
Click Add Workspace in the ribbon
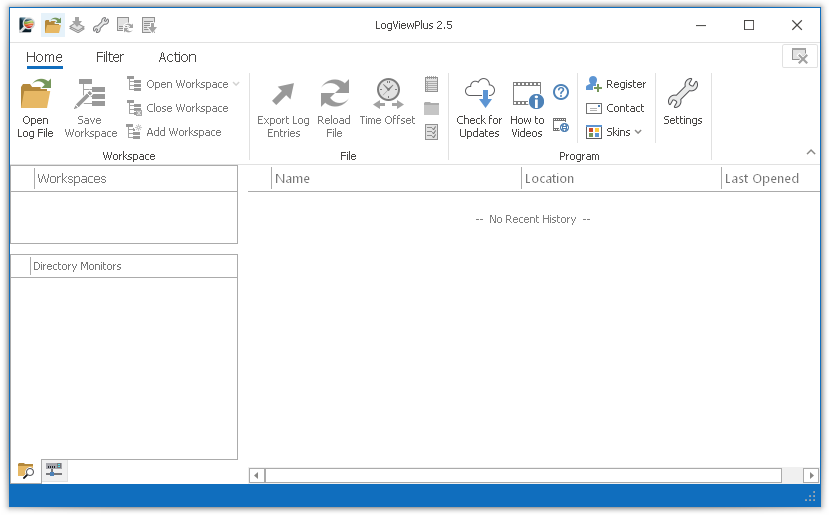[x=174, y=133]
